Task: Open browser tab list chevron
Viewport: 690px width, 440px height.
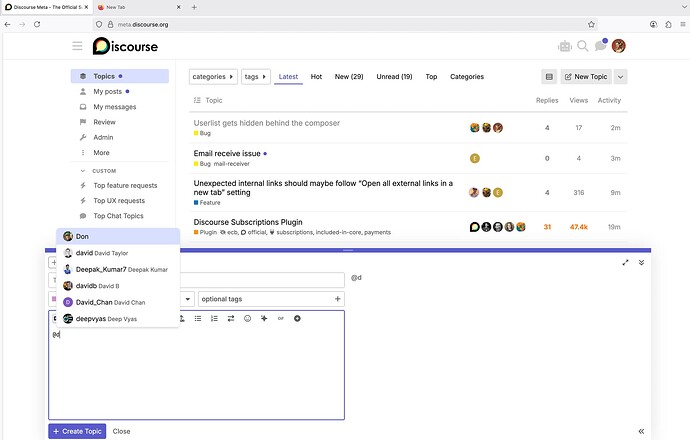Action: coord(683,7)
